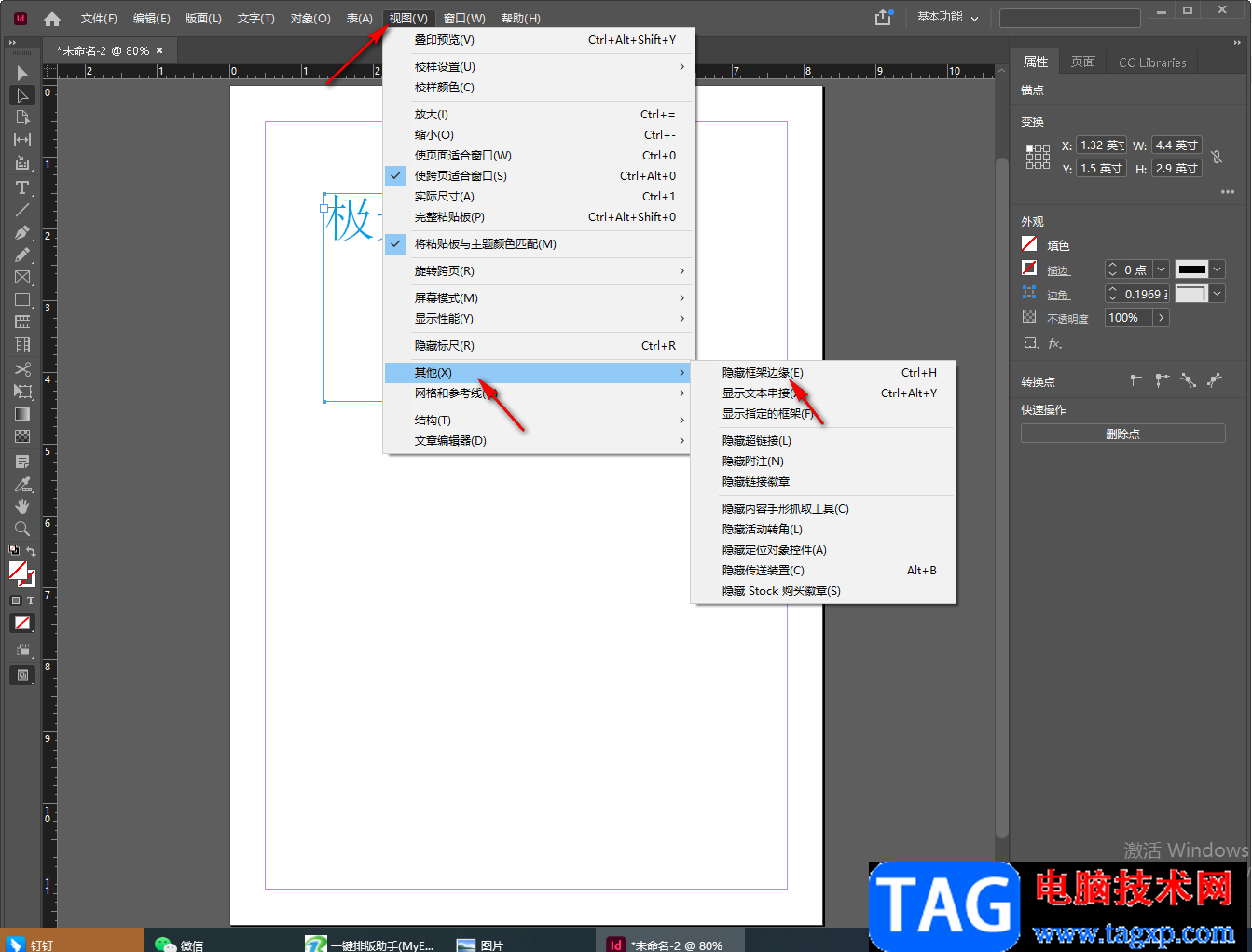Select the Pen tool
Image resolution: width=1252 pixels, height=952 pixels.
(22, 232)
